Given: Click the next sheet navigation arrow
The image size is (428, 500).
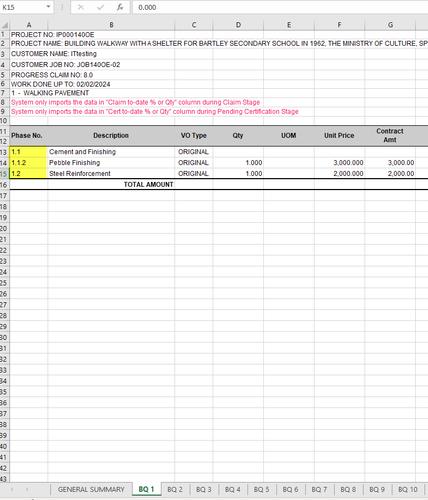Looking at the screenshot, I should (x=27, y=489).
